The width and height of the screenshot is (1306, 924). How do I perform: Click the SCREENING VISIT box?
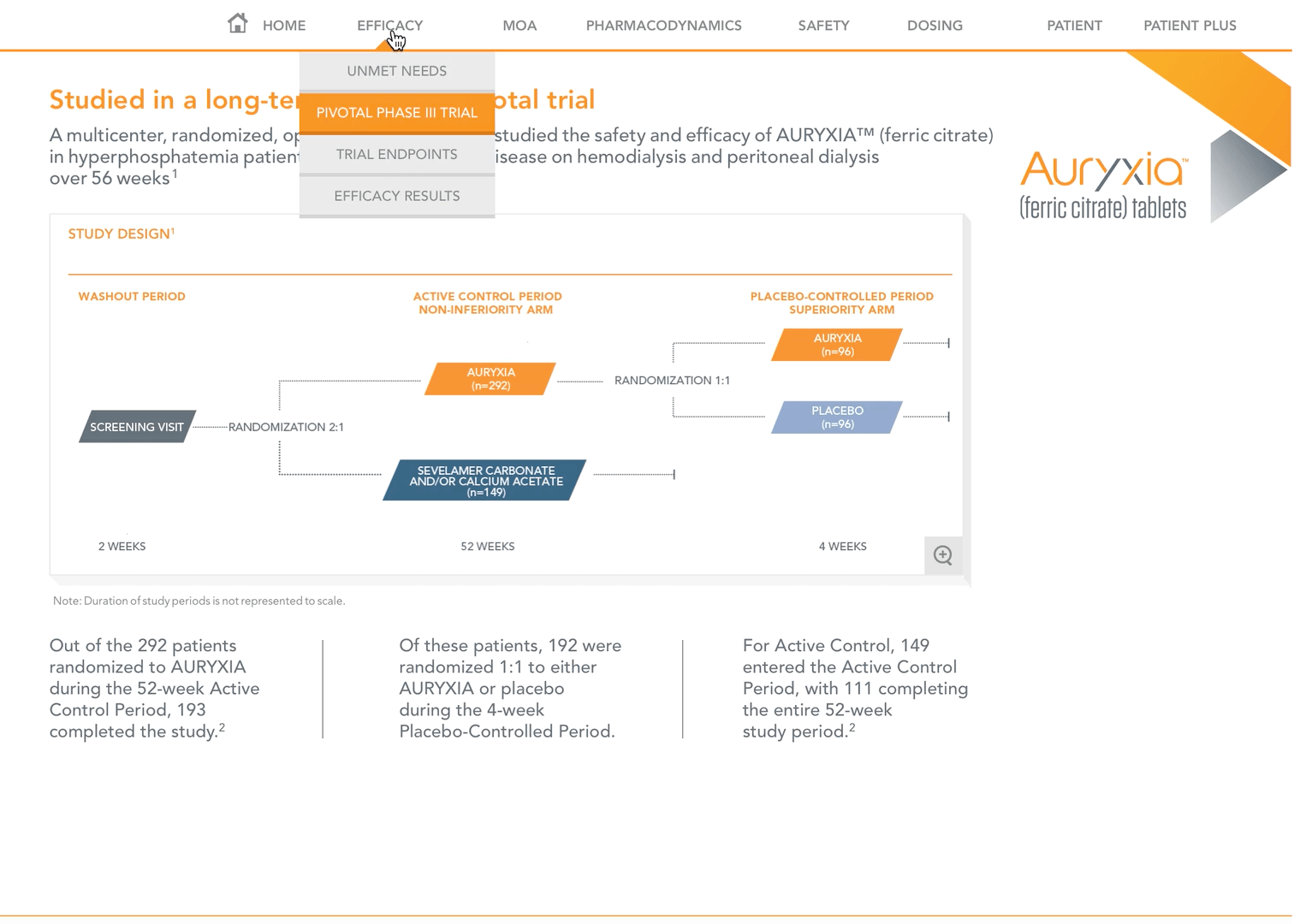point(137,427)
